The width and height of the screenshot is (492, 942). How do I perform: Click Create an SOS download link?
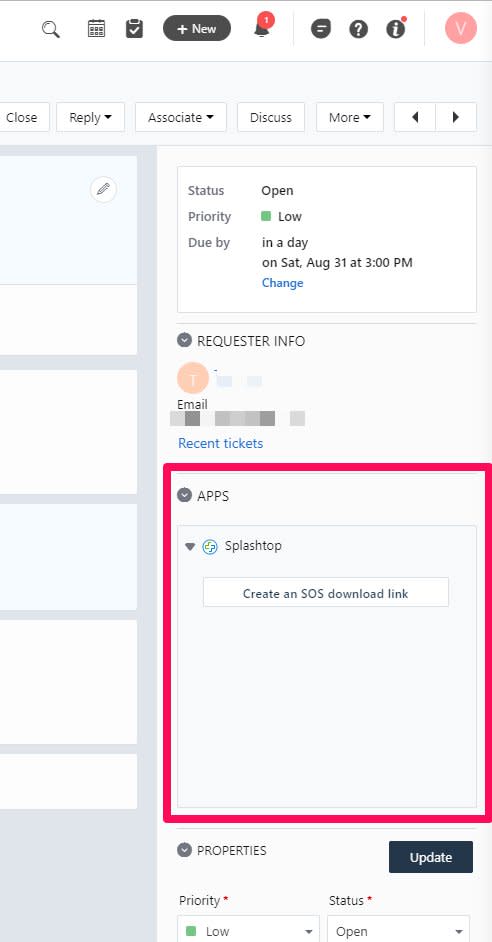pos(326,593)
